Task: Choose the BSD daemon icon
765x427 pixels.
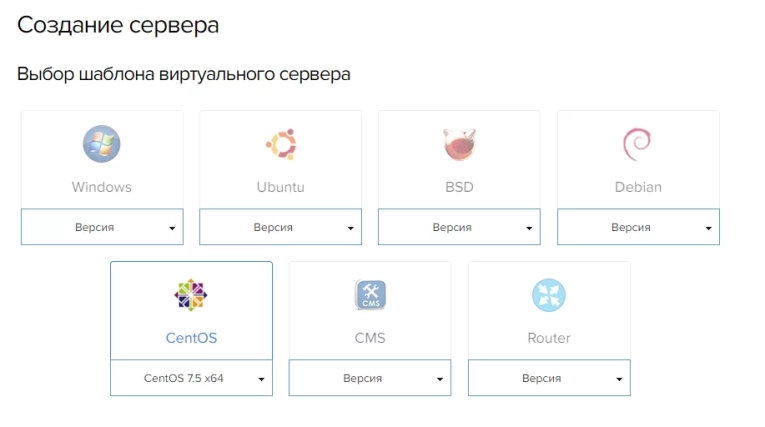Action: [x=459, y=144]
